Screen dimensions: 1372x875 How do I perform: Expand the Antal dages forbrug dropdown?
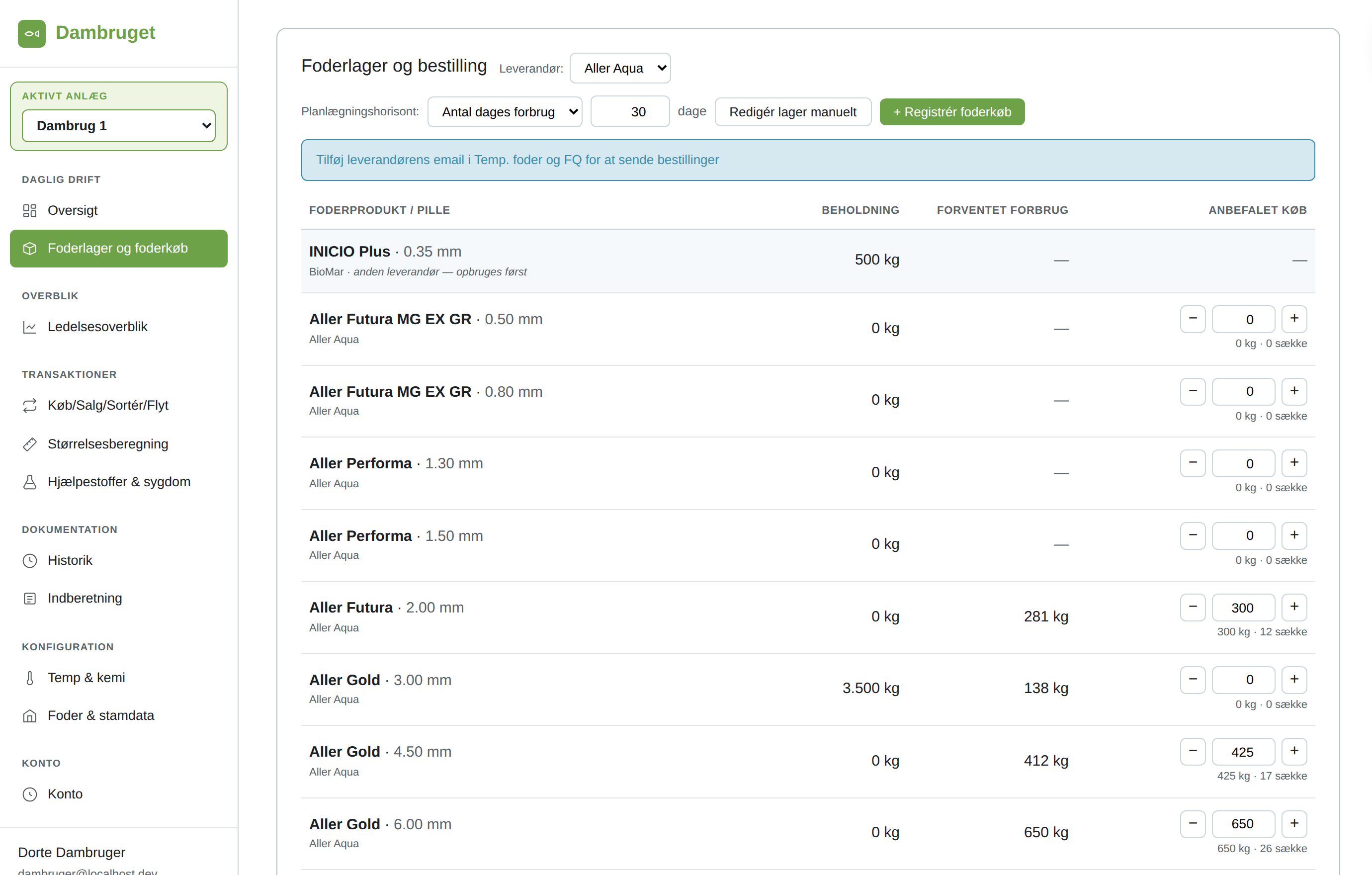coord(505,112)
